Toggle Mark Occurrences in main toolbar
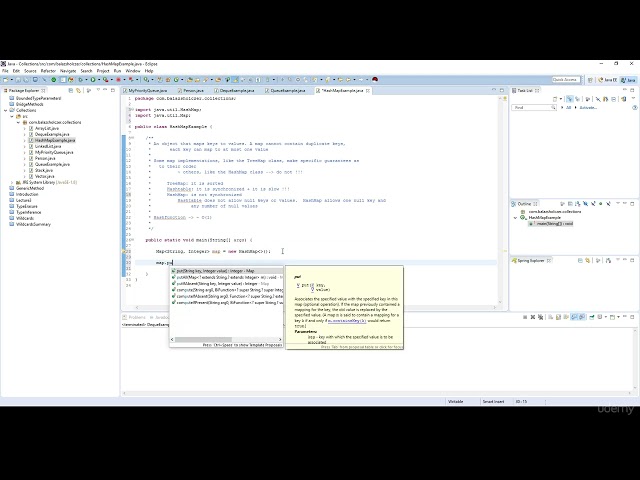Screen dimensions: 640x480 235,80
